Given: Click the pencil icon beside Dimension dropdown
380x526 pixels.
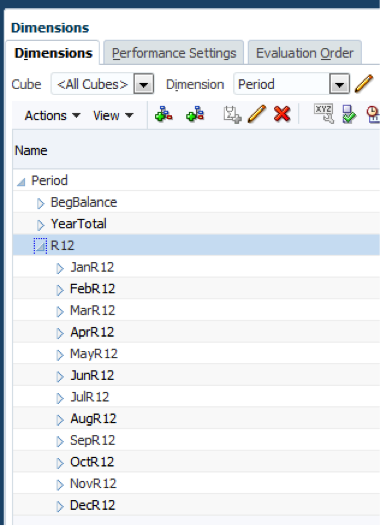Looking at the screenshot, I should 364,84.
